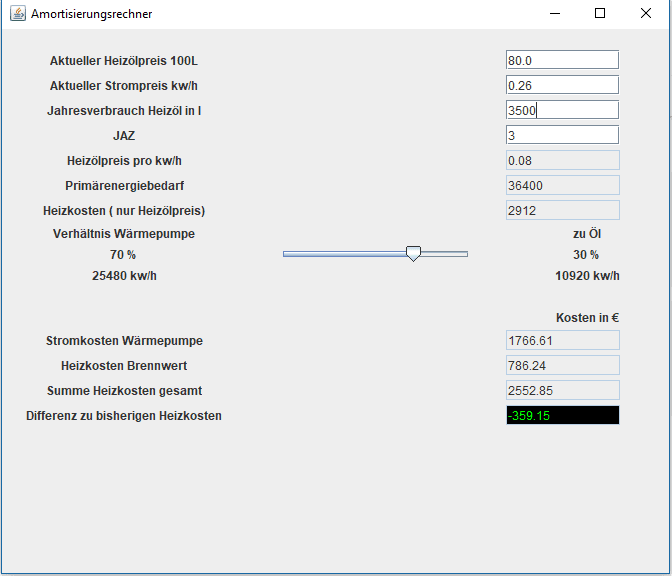
Task: Click the black Differenz result field
Action: (562, 415)
